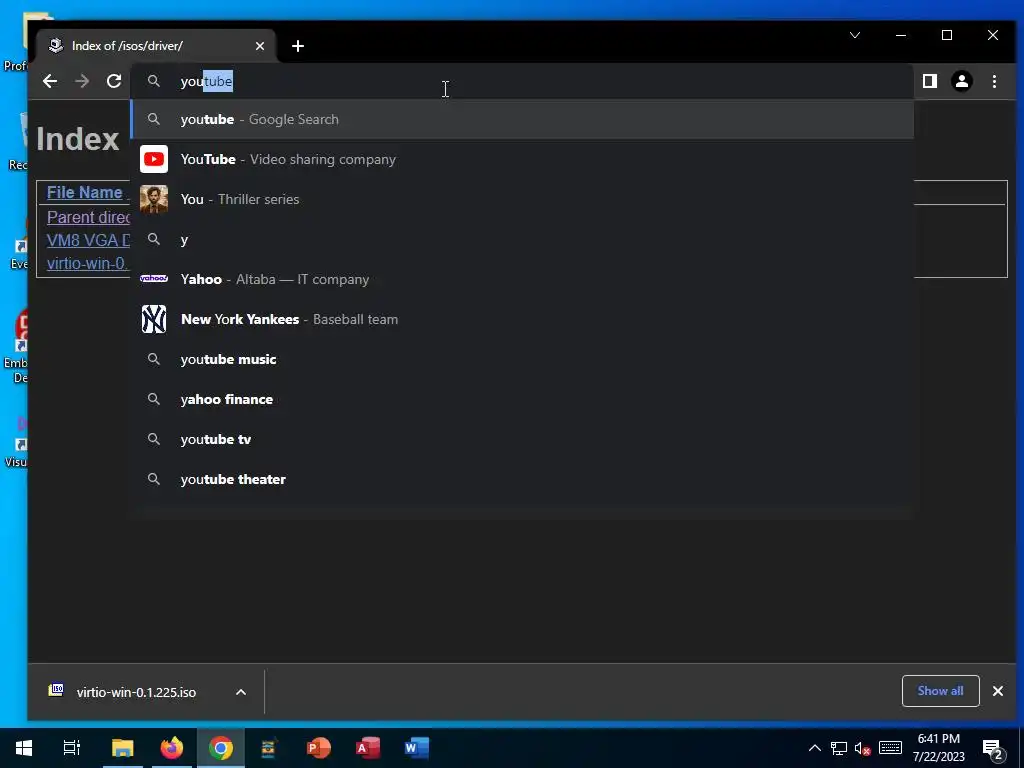The width and height of the screenshot is (1024, 768).
Task: Open Task View on the taskbar
Action: click(71, 748)
